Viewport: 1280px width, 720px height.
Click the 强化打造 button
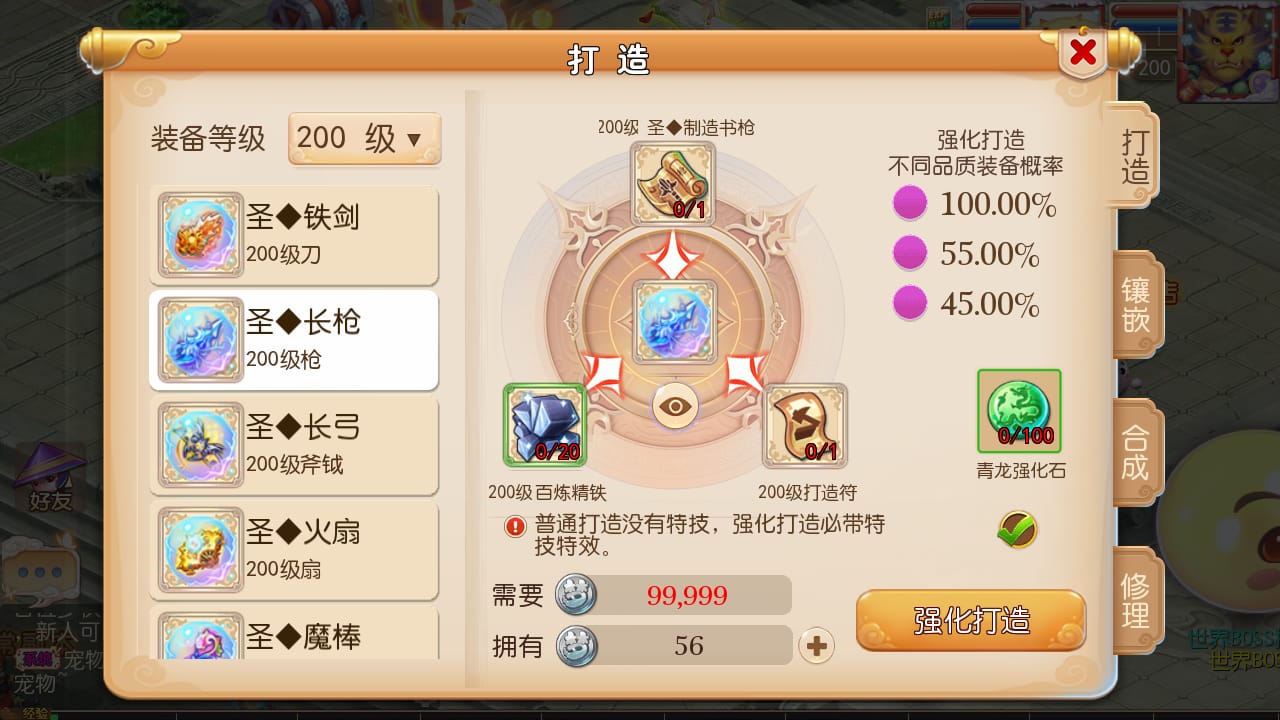click(971, 621)
